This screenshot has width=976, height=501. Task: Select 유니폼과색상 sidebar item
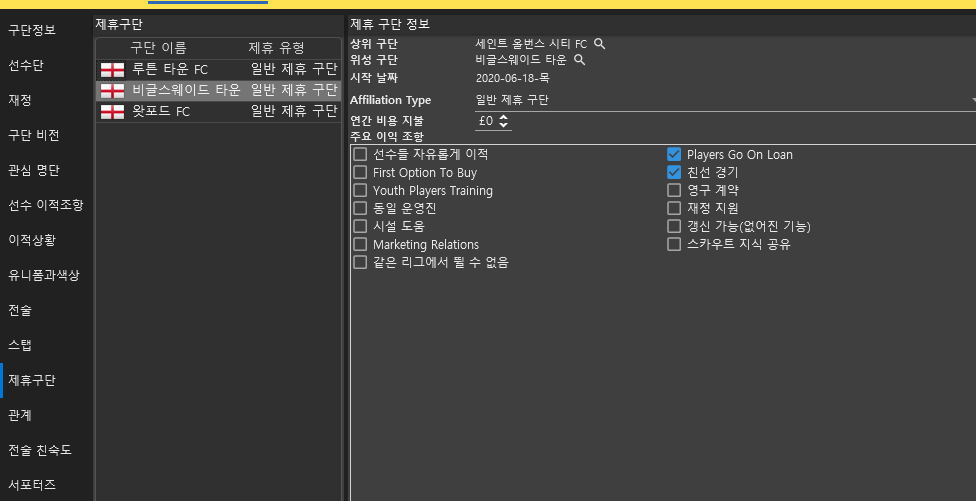pyautogui.click(x=44, y=274)
